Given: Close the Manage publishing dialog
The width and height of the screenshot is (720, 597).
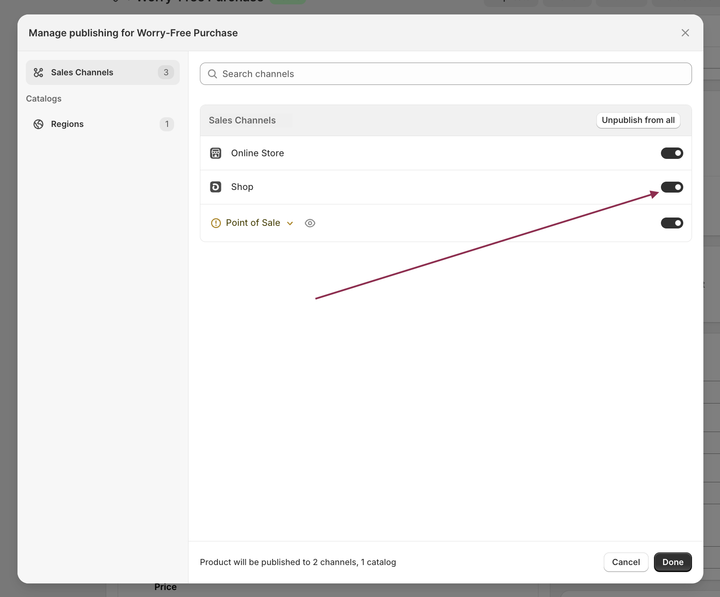Looking at the screenshot, I should click(685, 33).
